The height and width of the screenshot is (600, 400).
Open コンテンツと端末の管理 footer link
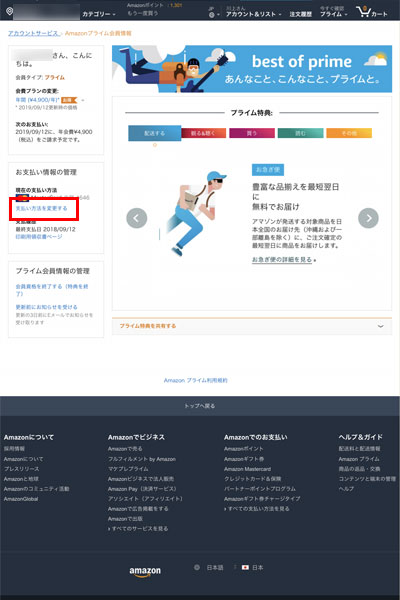[x=367, y=479]
